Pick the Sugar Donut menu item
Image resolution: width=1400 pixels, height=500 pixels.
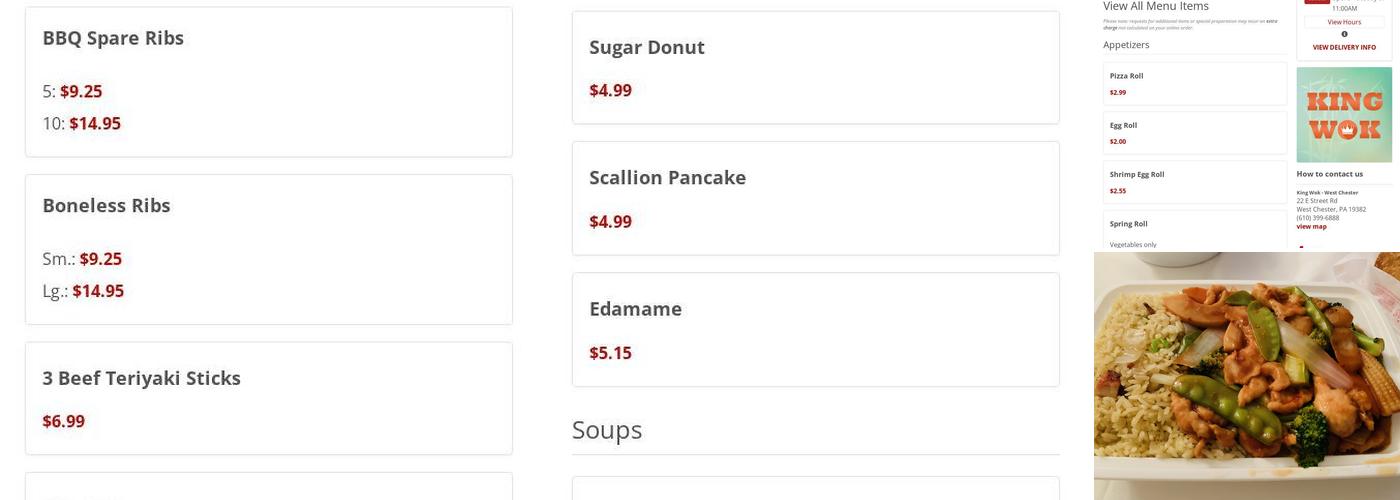click(815, 67)
